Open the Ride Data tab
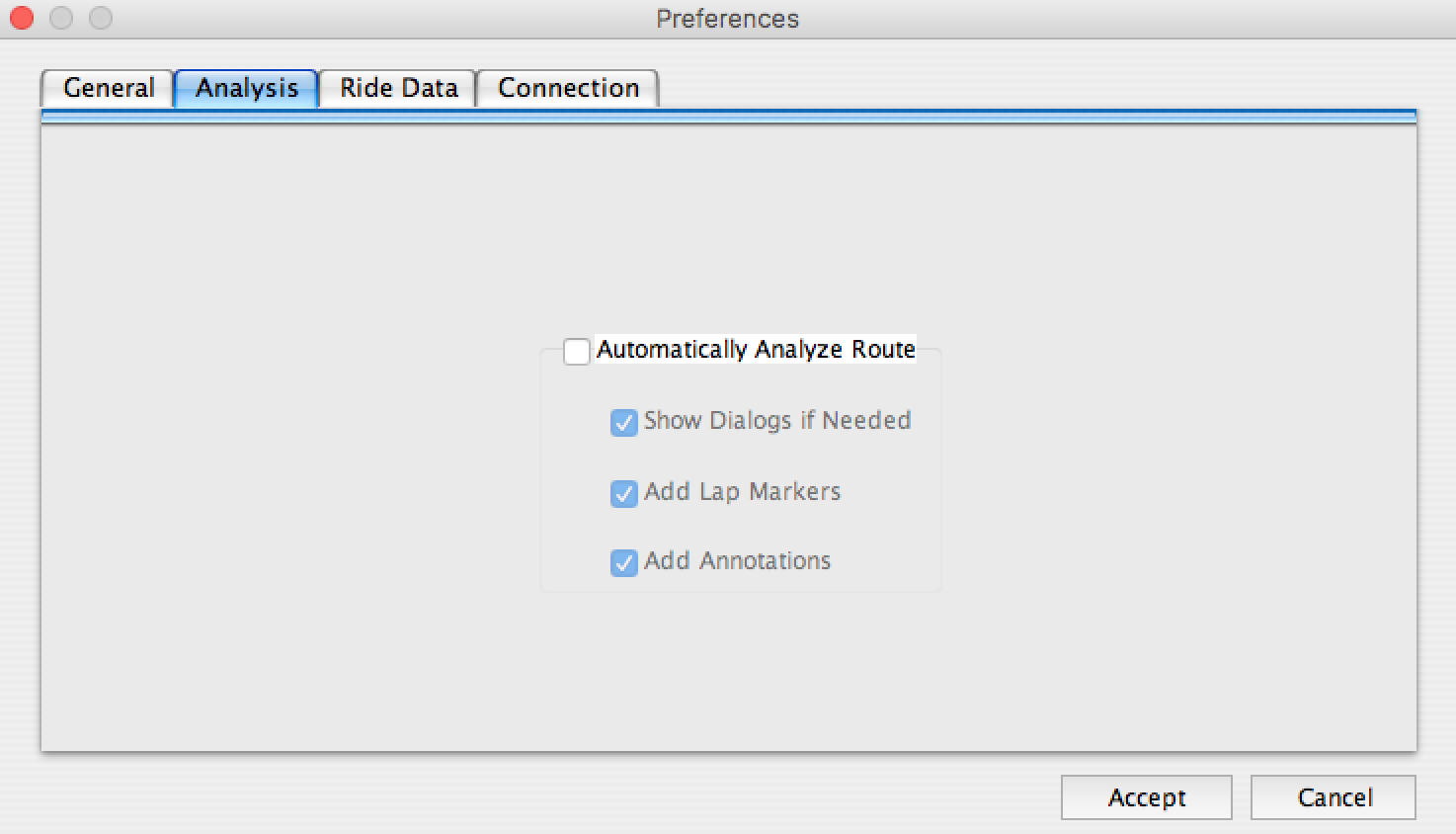The image size is (1456, 834). tap(398, 88)
